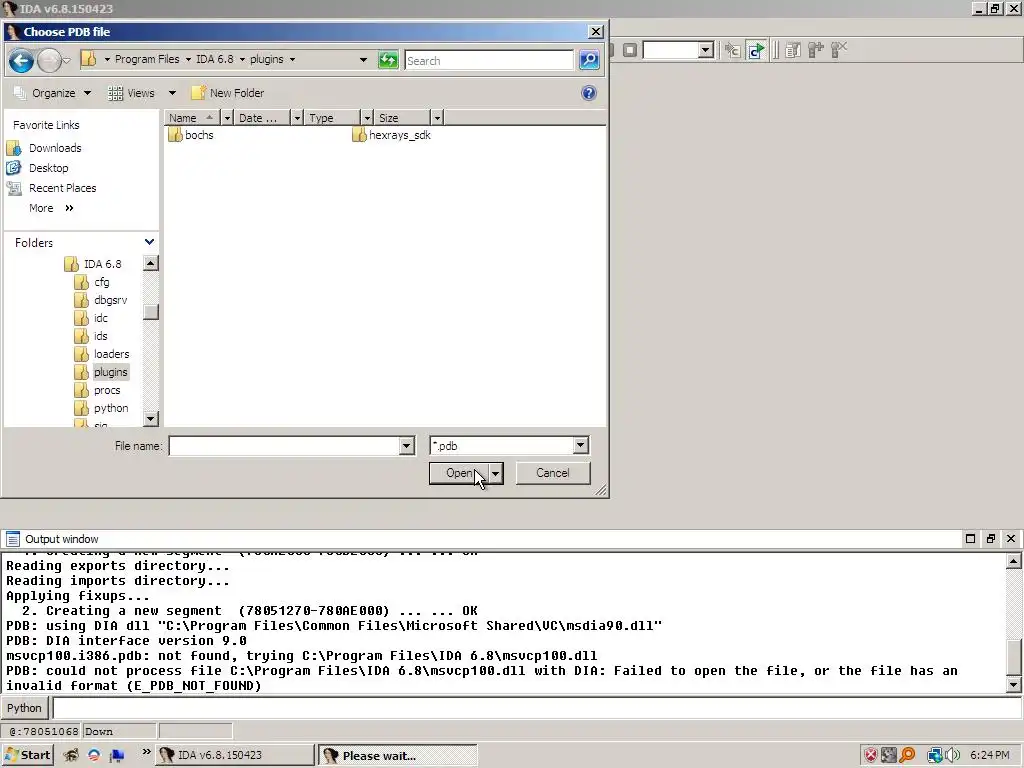Open the Views dropdown arrow
The image size is (1024, 768).
(x=172, y=93)
